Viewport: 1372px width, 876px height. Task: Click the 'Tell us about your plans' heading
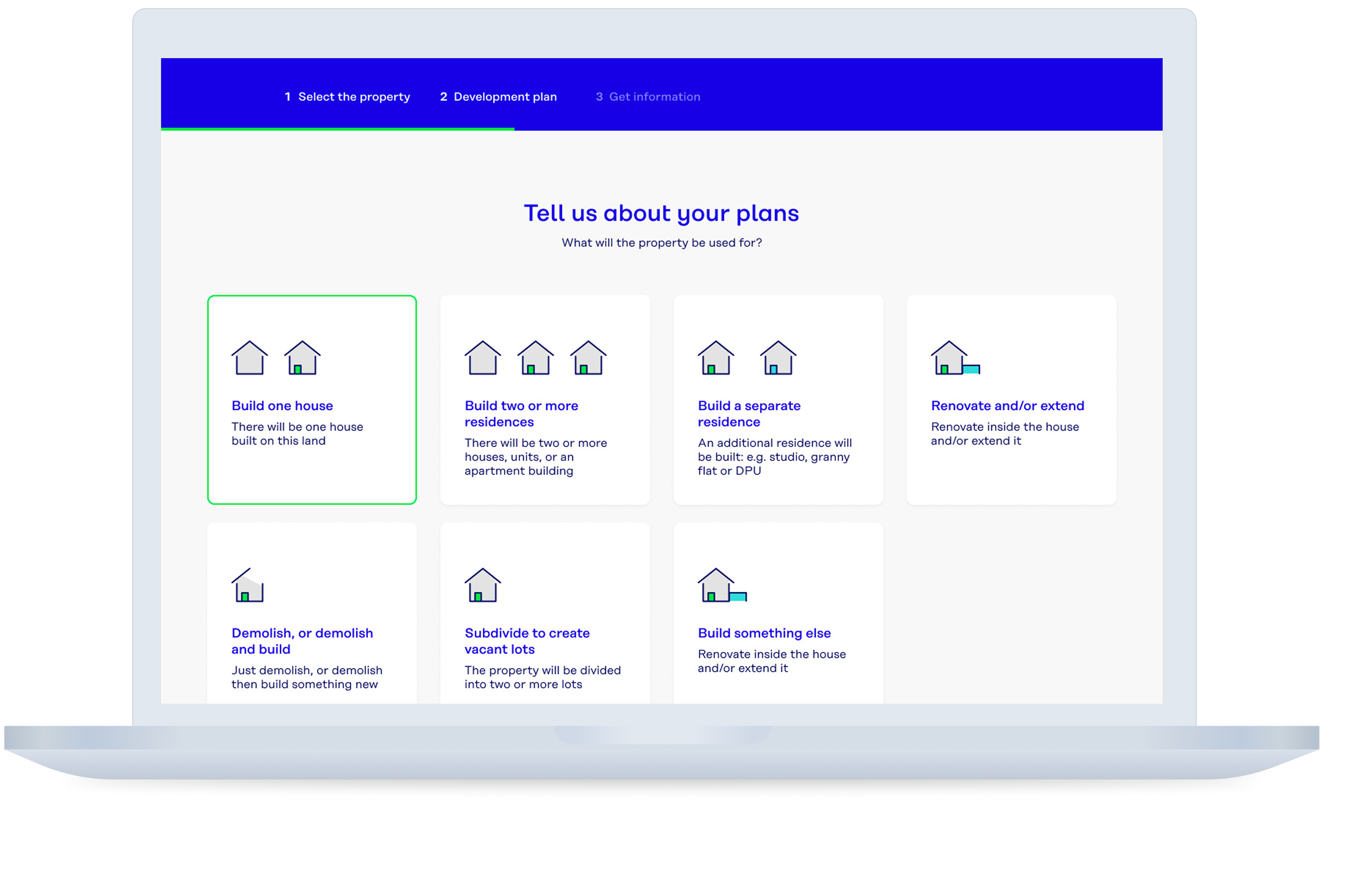point(661,214)
